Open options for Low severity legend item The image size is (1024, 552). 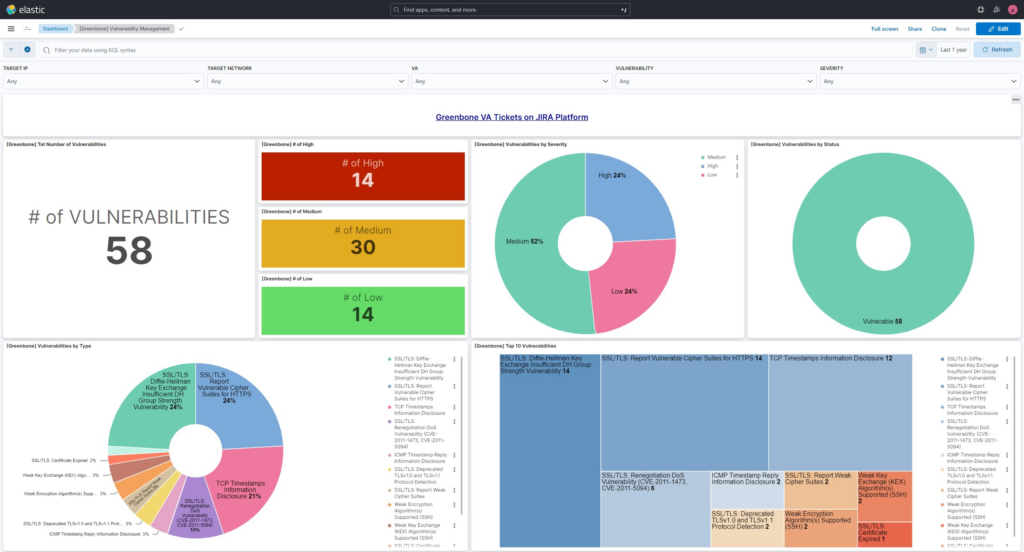[x=737, y=175]
